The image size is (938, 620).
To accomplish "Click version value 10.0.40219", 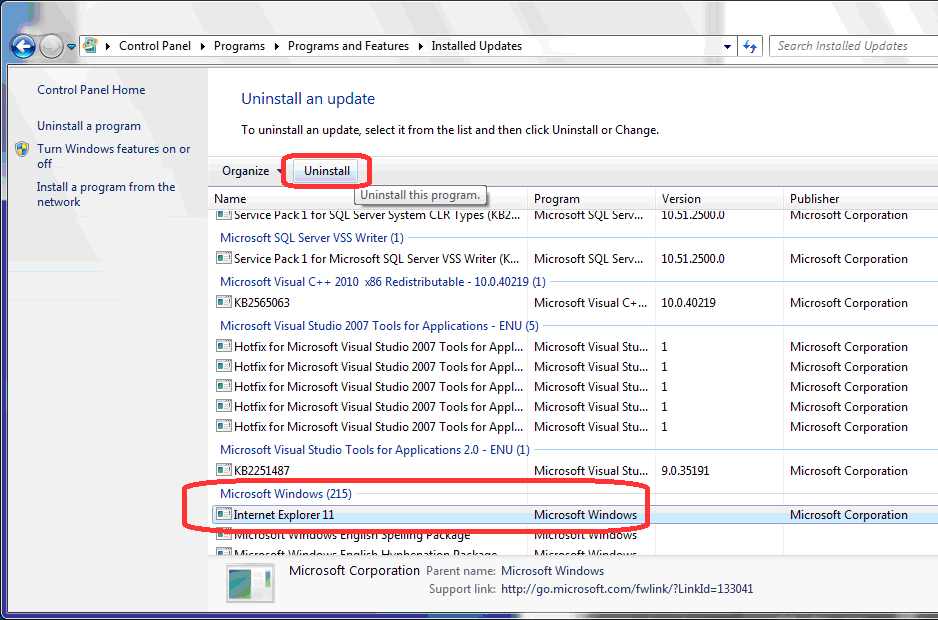I will 688,303.
